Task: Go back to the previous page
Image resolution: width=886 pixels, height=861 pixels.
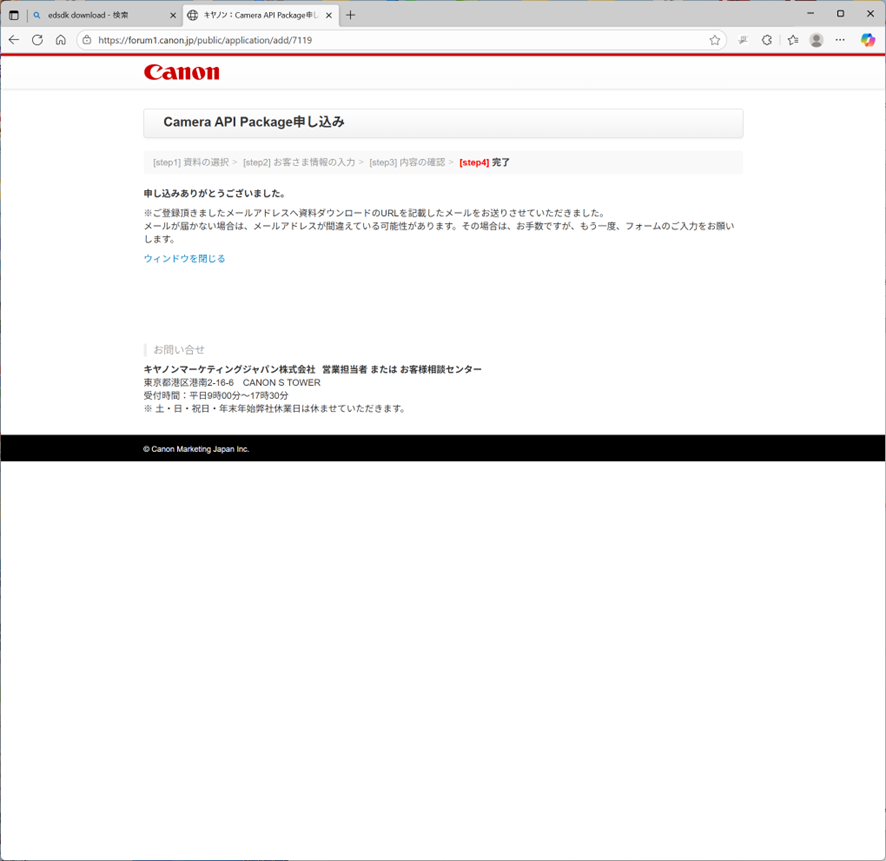Action: click(14, 40)
